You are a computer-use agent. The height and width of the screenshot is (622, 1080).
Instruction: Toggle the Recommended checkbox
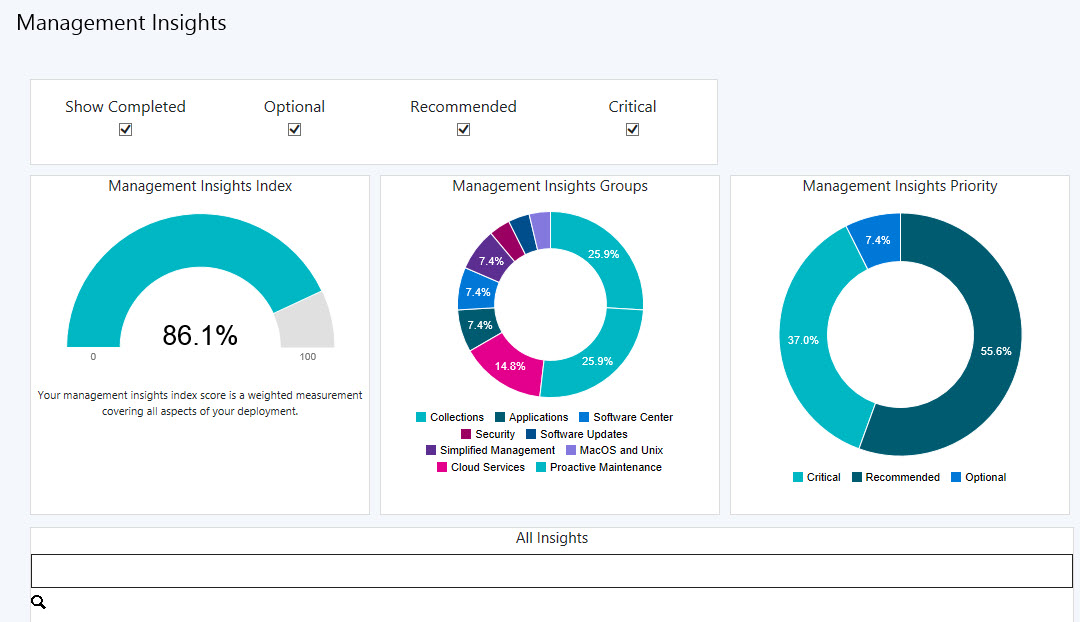[464, 129]
